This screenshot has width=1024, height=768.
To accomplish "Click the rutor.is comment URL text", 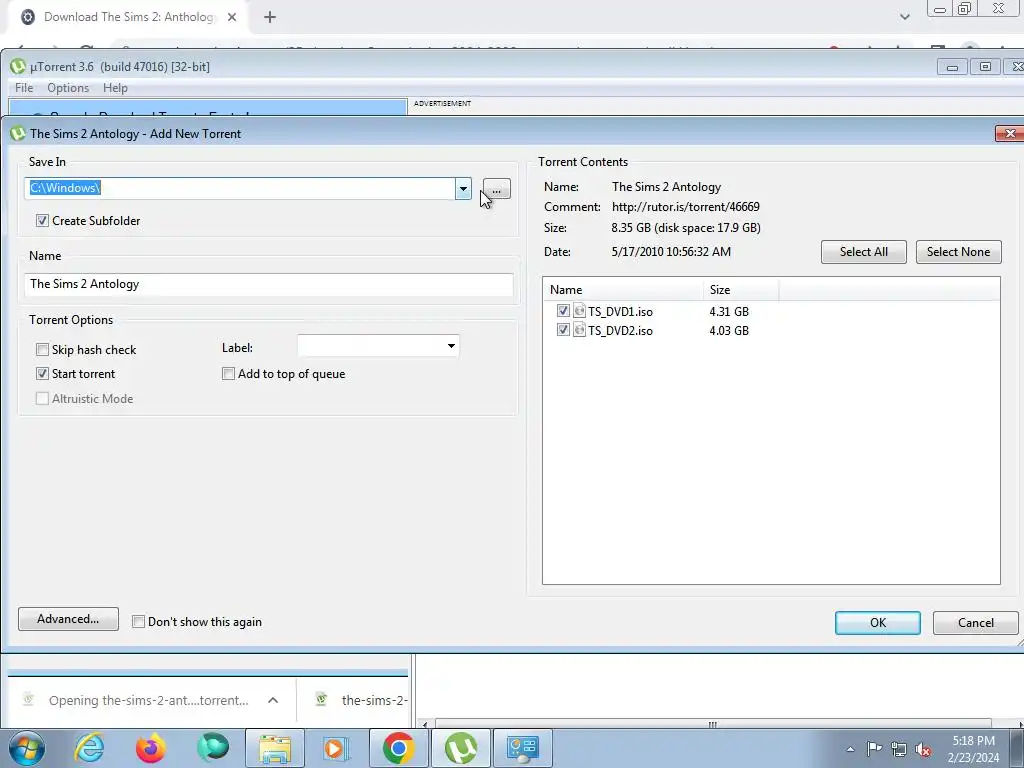I will pos(686,207).
